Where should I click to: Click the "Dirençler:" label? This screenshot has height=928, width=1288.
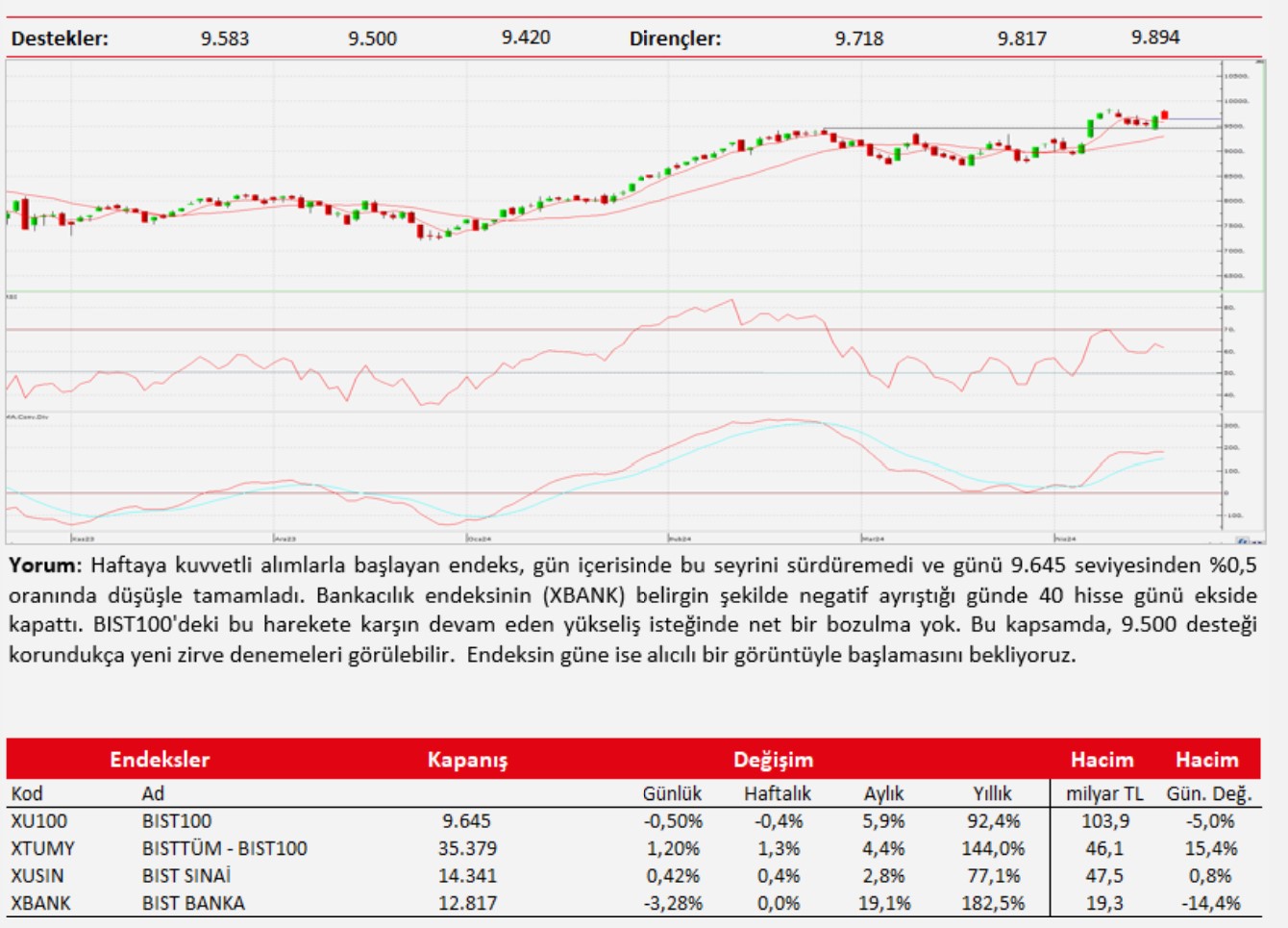click(675, 38)
